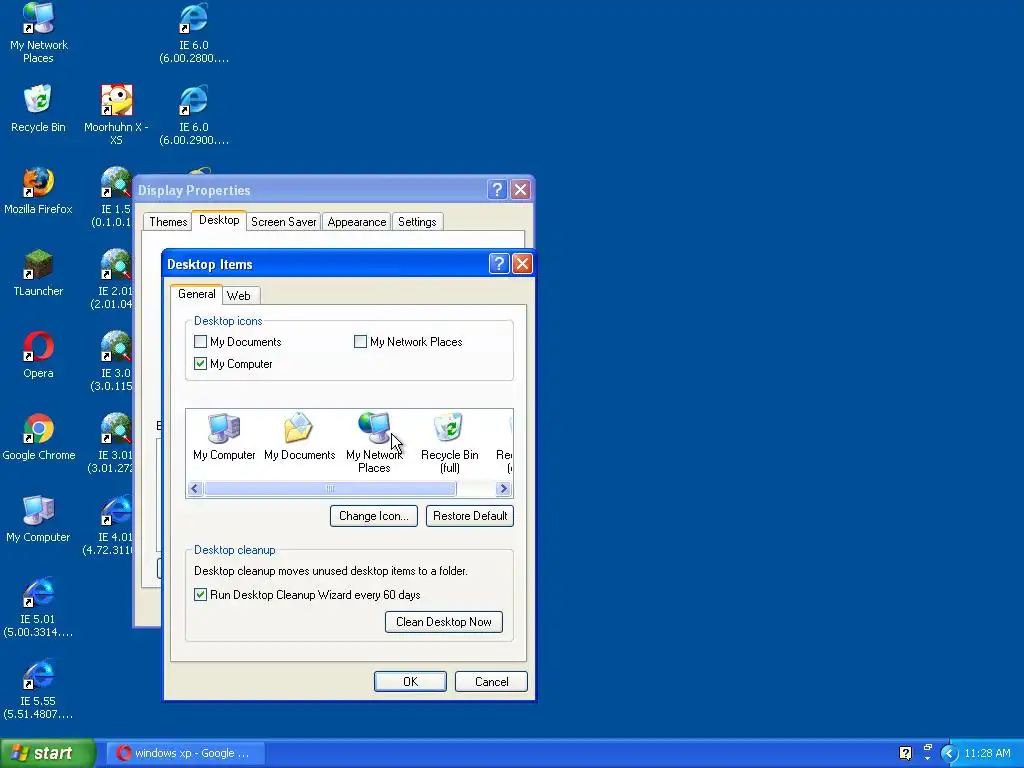Click the help tray icon in system tray
This screenshot has width=1024, height=768.
905,753
